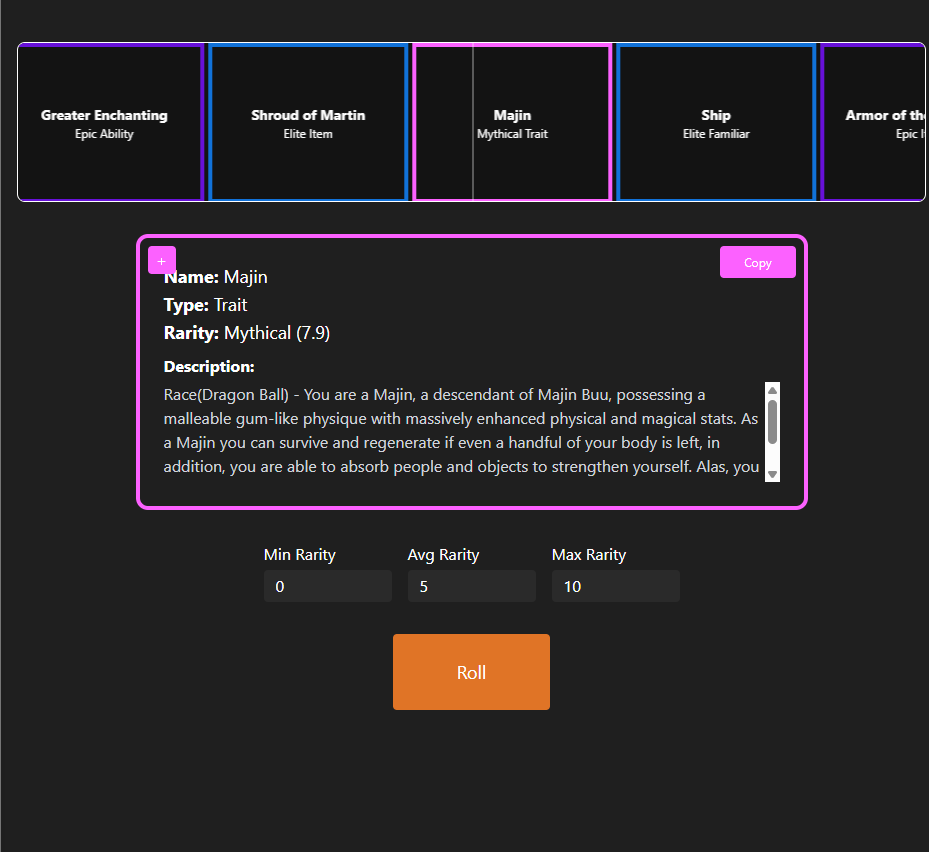
Task: Click the 'Rarity: Mythical (7.9)' text line
Action: (x=246, y=333)
